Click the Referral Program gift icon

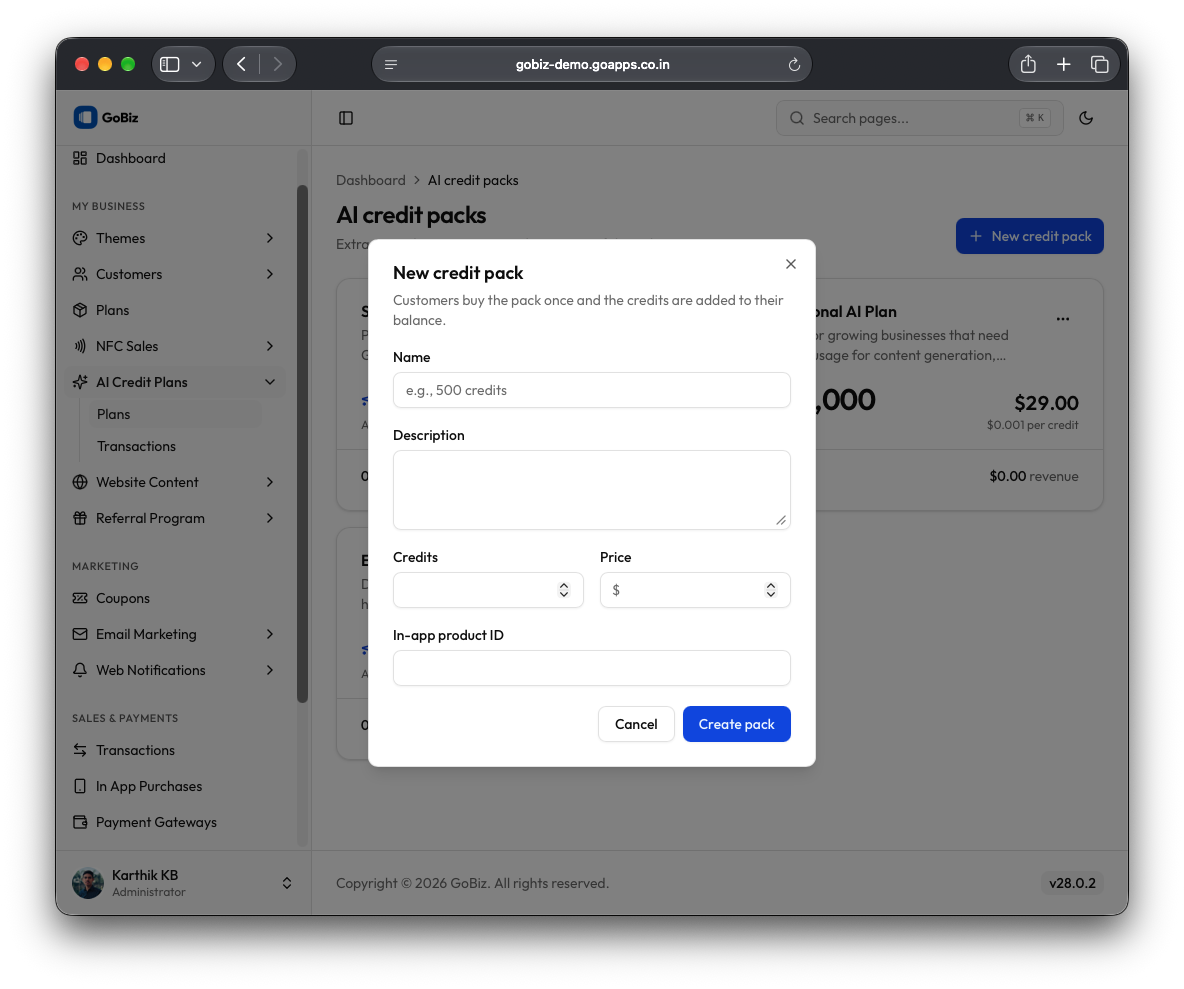click(79, 518)
